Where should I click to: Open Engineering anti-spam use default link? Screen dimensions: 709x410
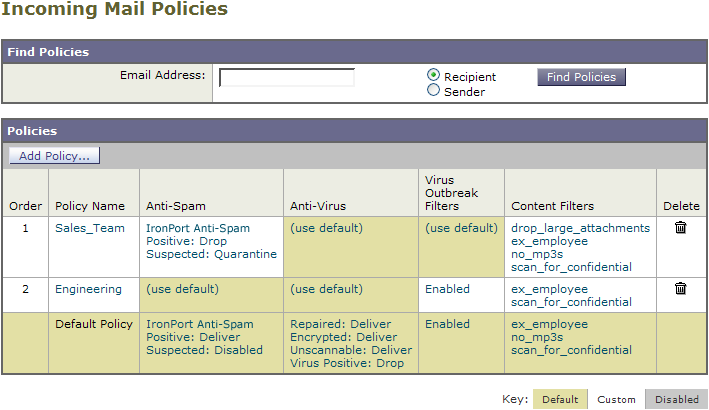coord(182,289)
